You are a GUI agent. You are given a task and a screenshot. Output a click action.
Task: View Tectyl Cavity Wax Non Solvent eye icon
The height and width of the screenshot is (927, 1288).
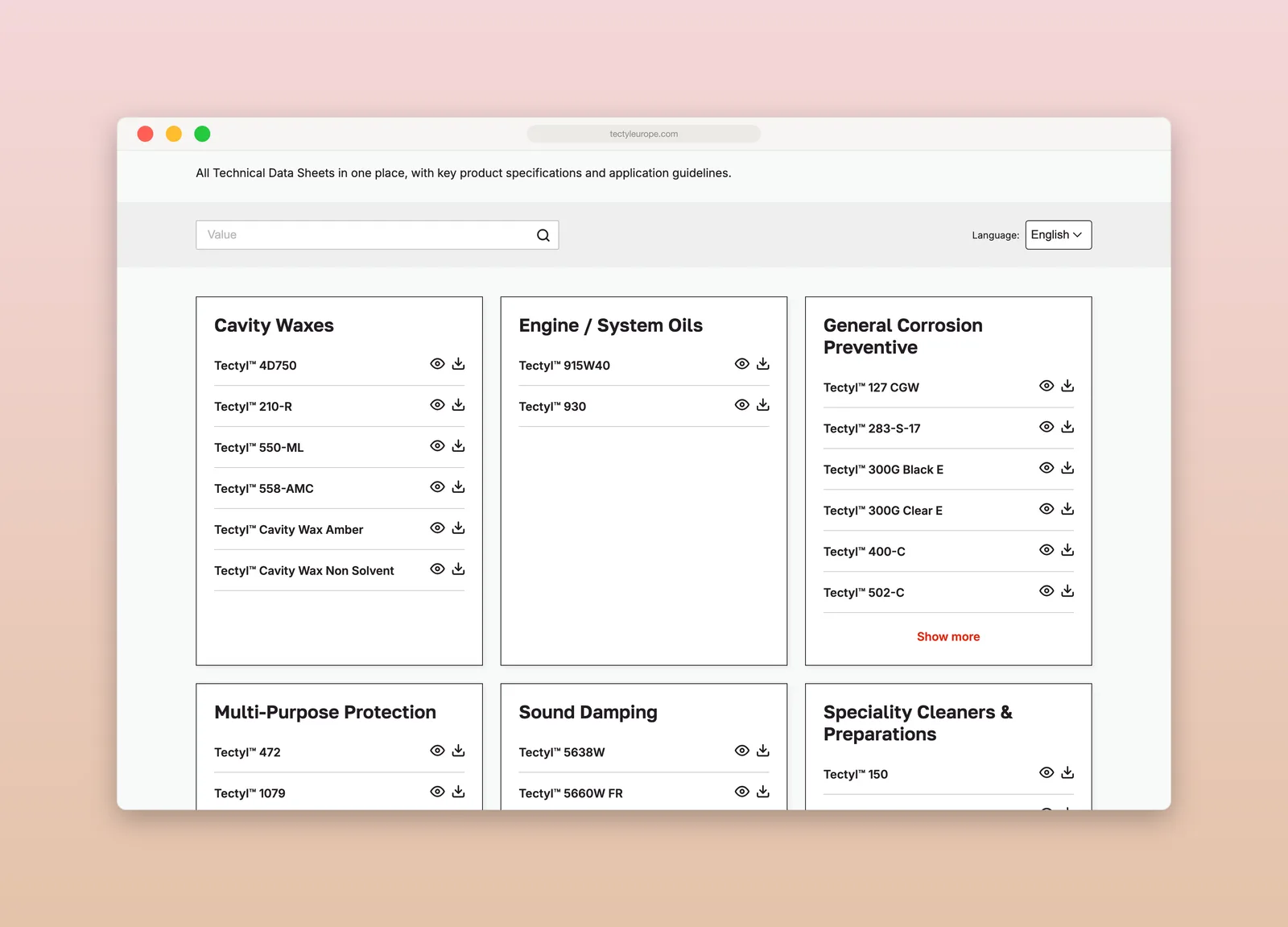pyautogui.click(x=437, y=569)
